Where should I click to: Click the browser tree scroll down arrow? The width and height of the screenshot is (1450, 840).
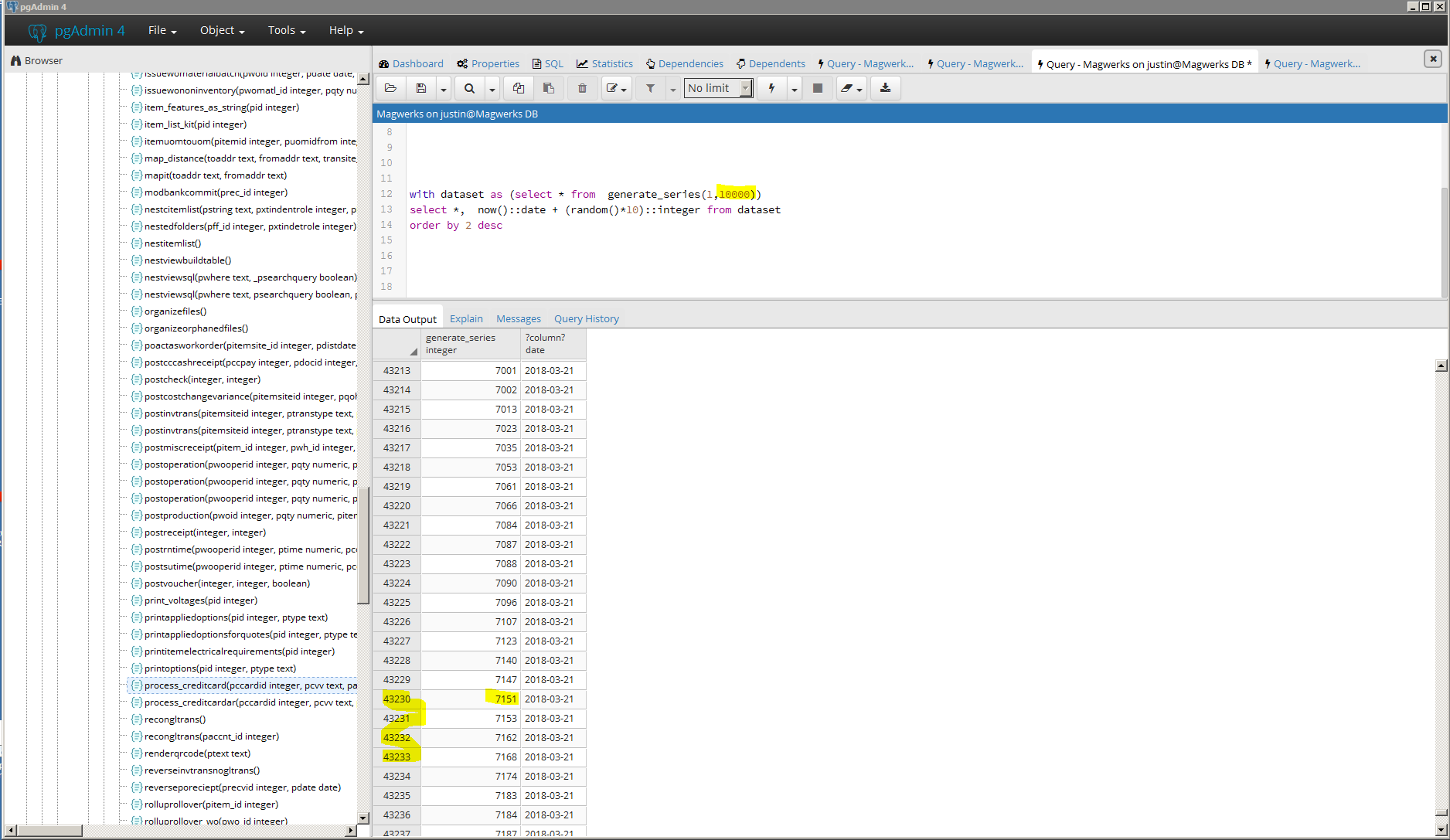click(x=363, y=818)
